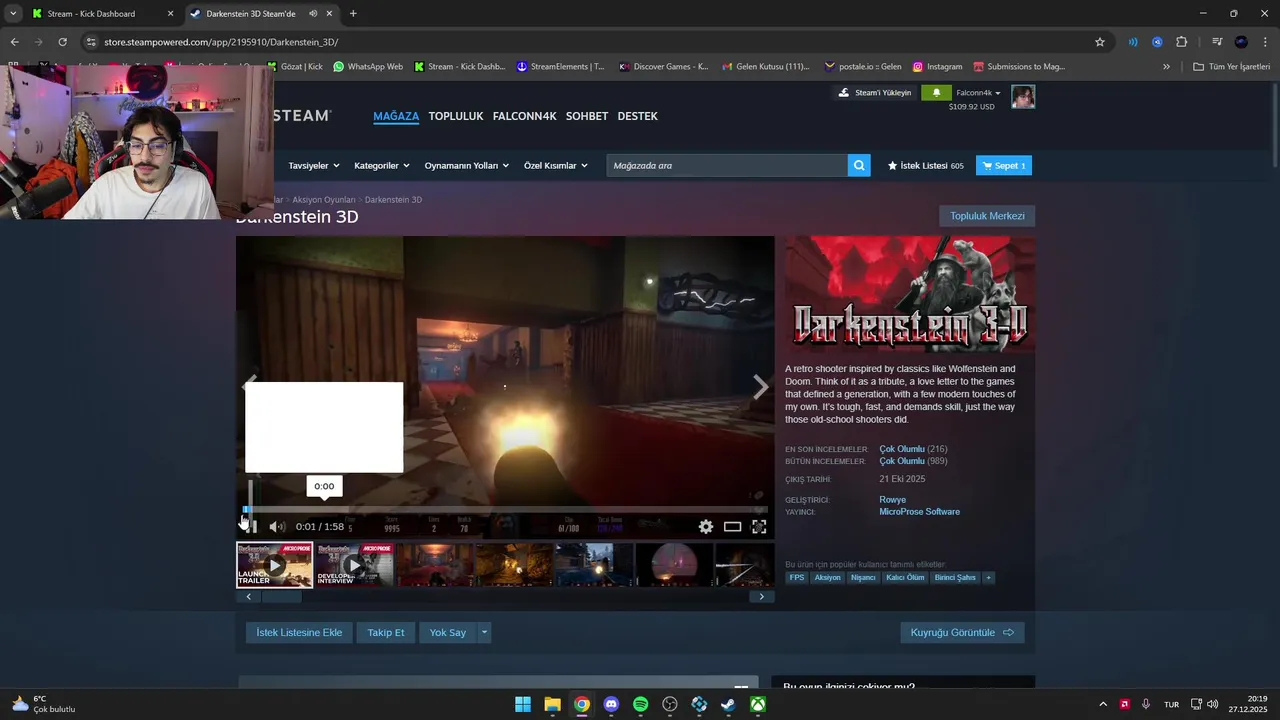Open developer Rowye link
The height and width of the screenshot is (720, 1280).
click(x=892, y=500)
